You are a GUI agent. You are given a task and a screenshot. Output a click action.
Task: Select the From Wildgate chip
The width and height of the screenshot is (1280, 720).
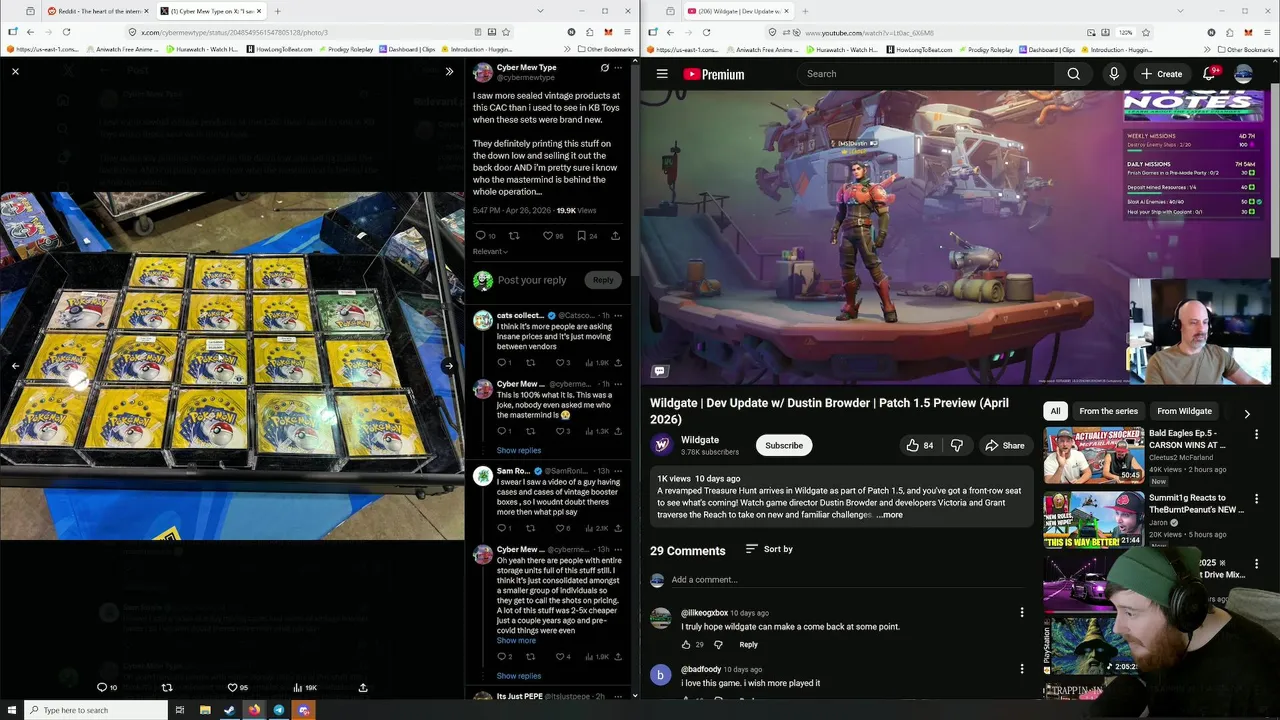[1184, 411]
